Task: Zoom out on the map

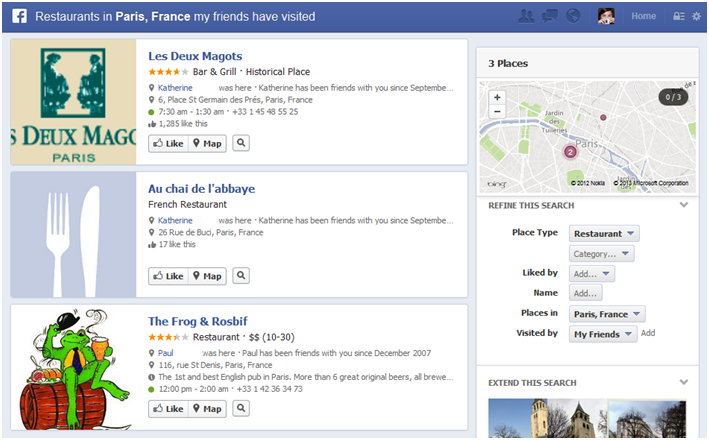Action: (x=497, y=111)
